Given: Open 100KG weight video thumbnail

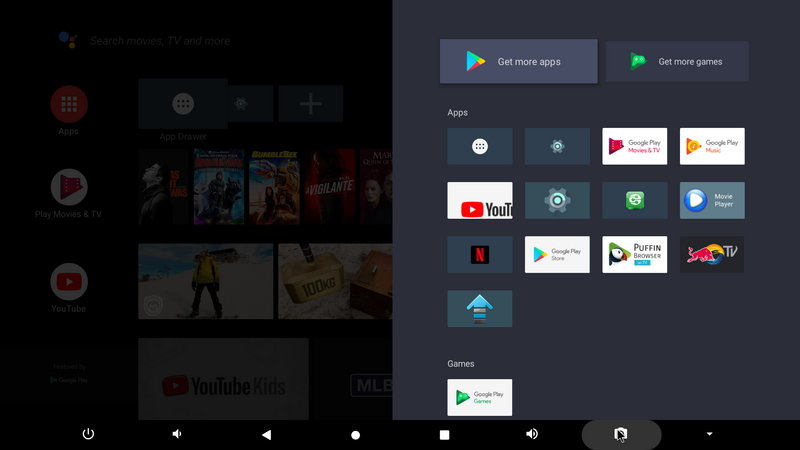Looking at the screenshot, I should pyautogui.click(x=335, y=282).
